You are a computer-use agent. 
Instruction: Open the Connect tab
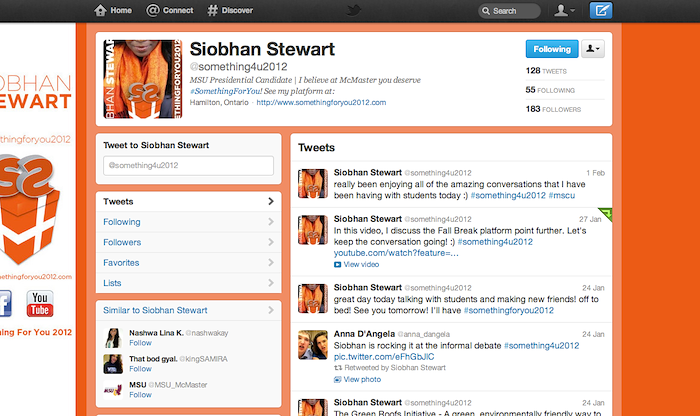click(x=170, y=10)
